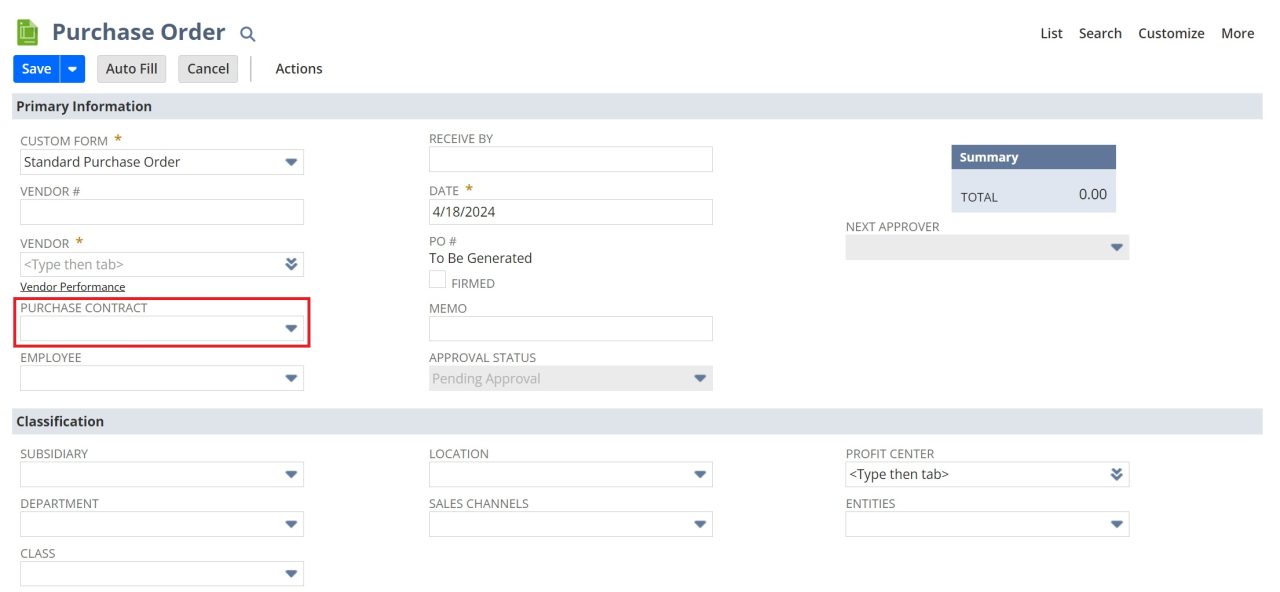Click the Profit Center double-chevron lookup
This screenshot has height=592, width=1280.
(x=1117, y=473)
